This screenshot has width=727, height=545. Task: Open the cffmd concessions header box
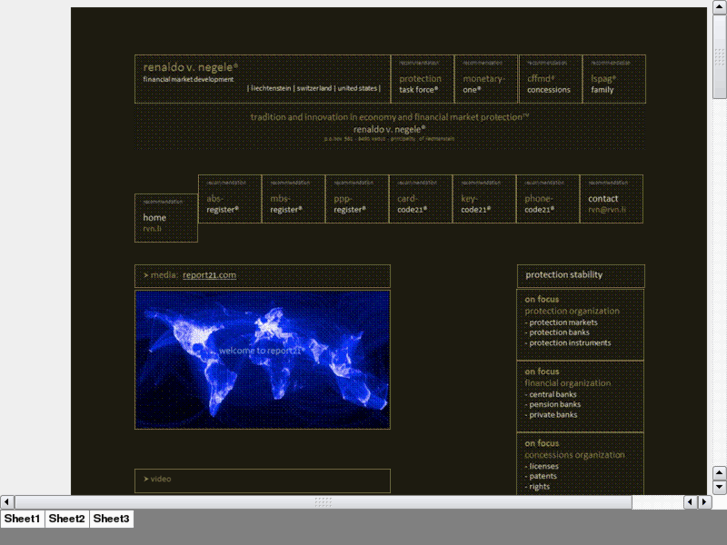coord(550,79)
